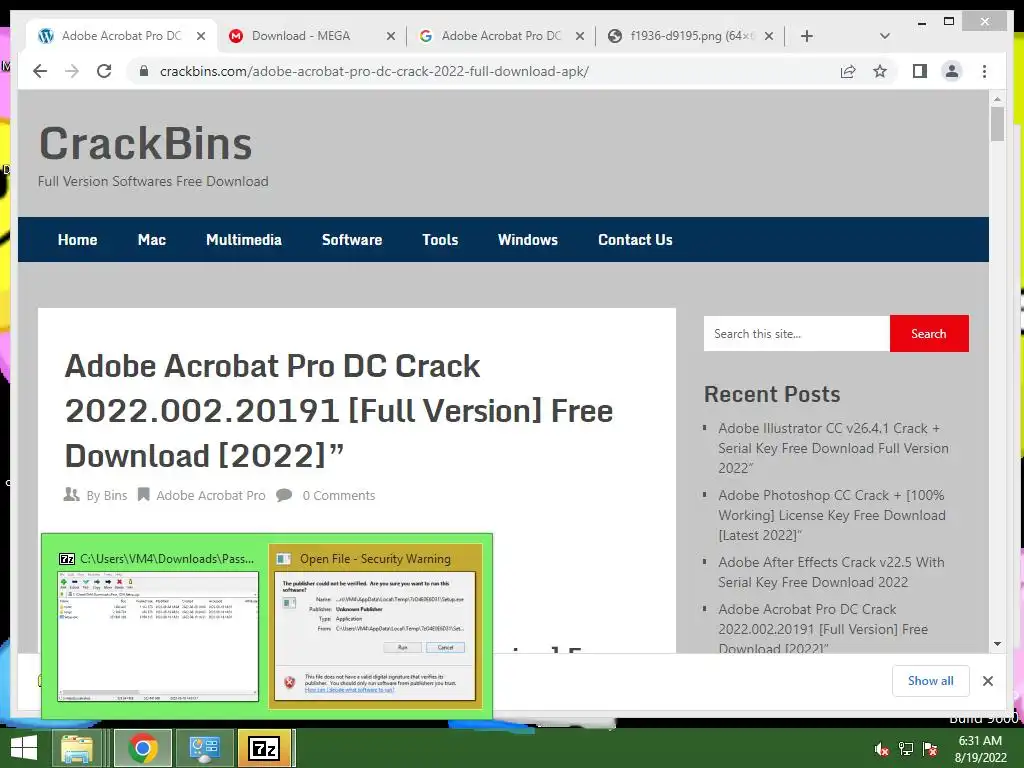Open Adobe After Effects Crack v22.5 post

tap(831, 572)
